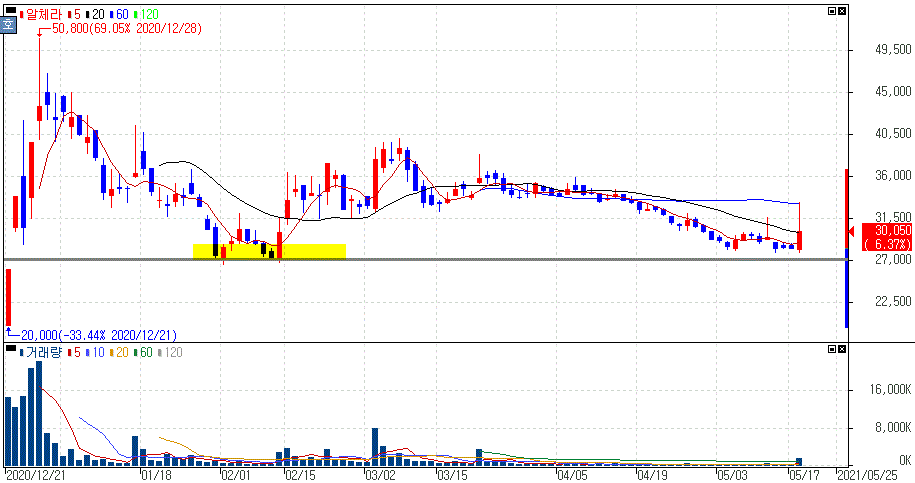
Task: Select the 5-day price moving average legend
Action: (74, 14)
